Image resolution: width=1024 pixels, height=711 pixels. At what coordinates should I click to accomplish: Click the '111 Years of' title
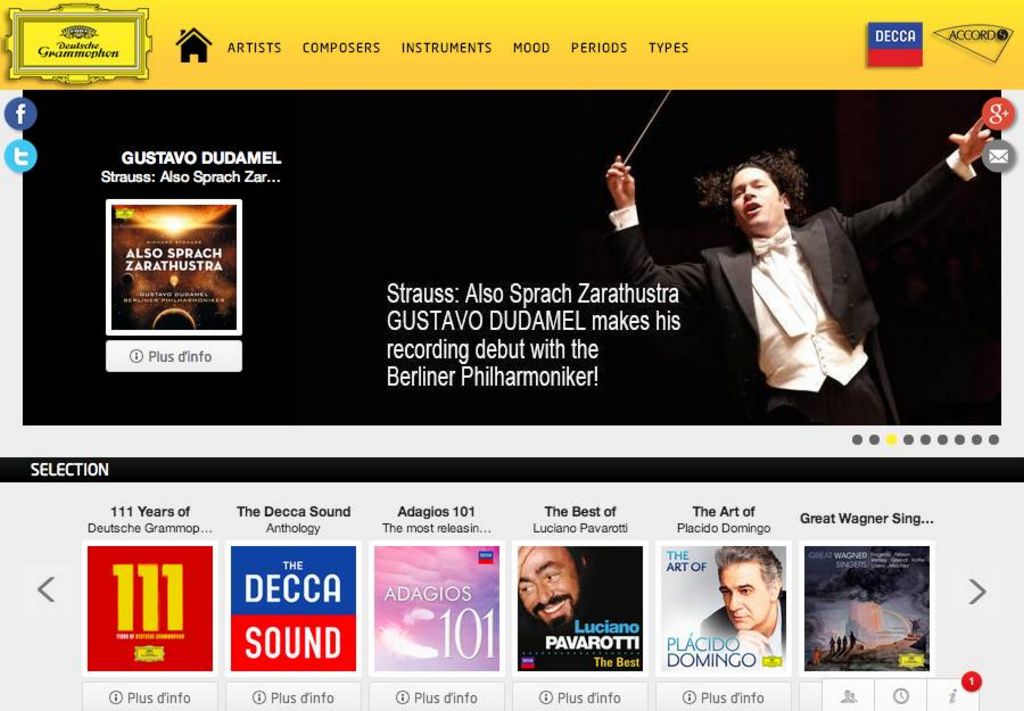pos(150,512)
